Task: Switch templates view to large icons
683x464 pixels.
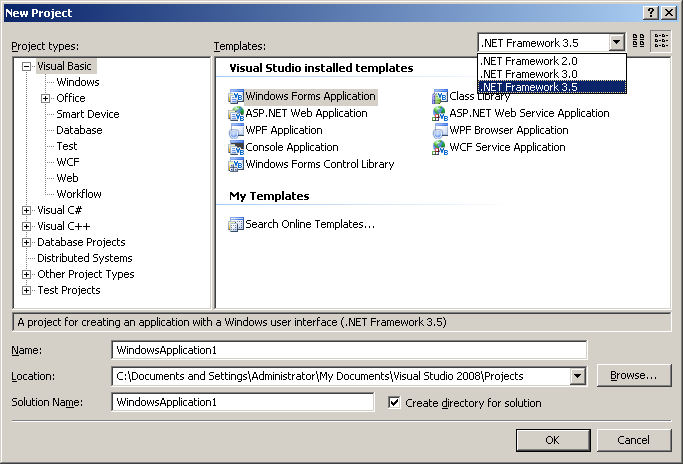Action: (639, 41)
